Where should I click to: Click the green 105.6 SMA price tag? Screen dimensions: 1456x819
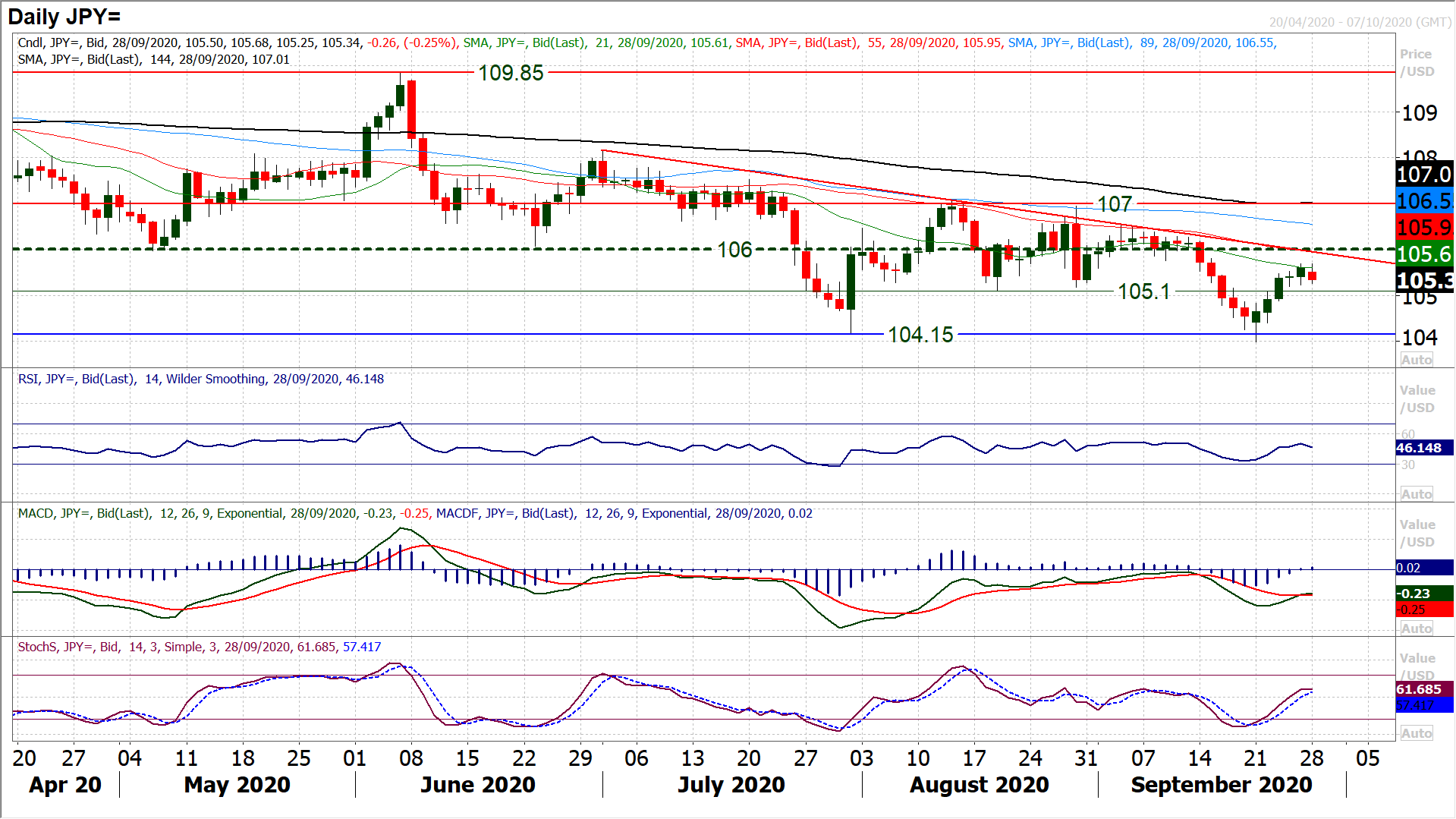click(1423, 254)
